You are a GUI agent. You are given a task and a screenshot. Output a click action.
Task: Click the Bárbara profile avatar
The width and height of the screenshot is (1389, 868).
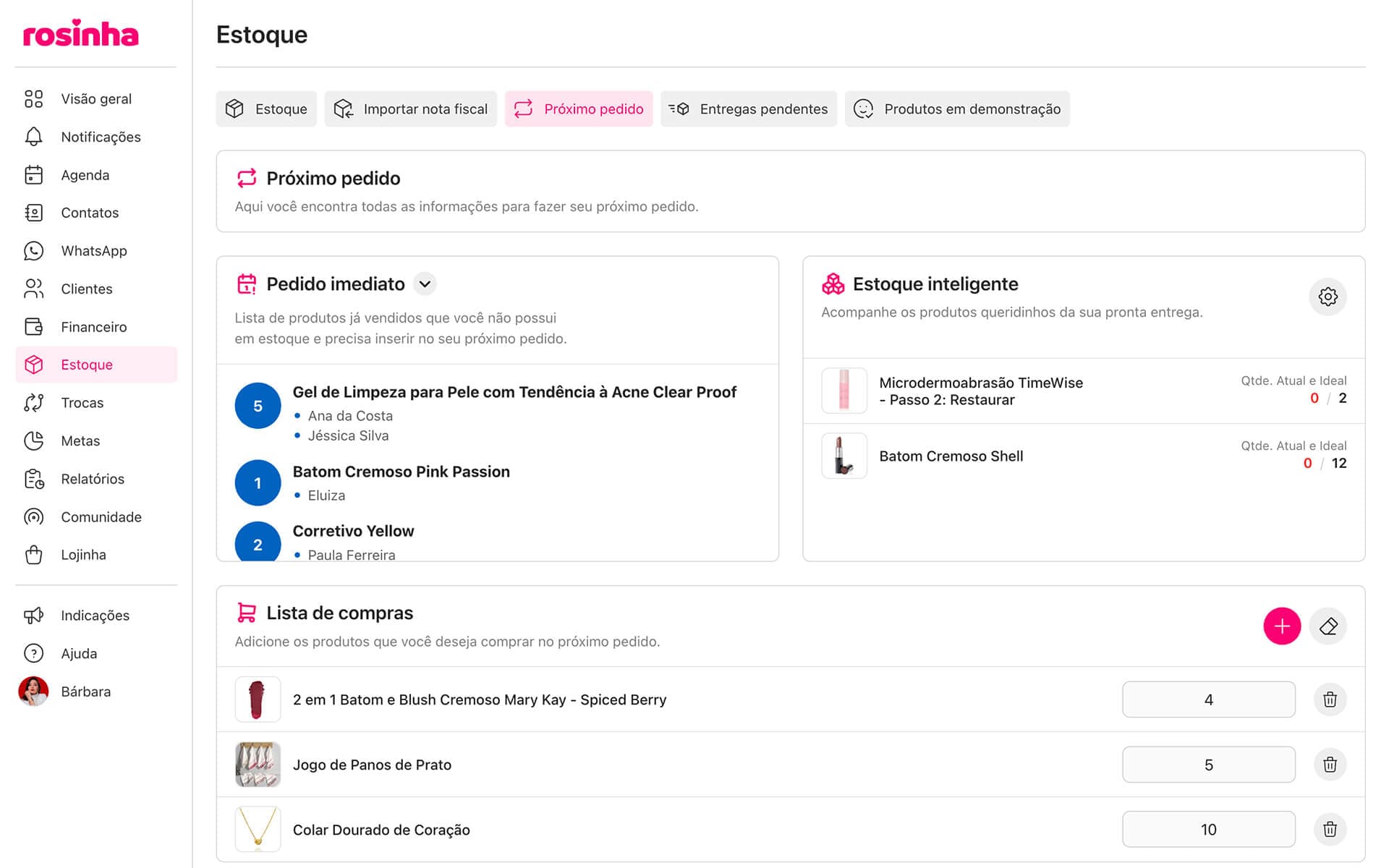coord(33,692)
